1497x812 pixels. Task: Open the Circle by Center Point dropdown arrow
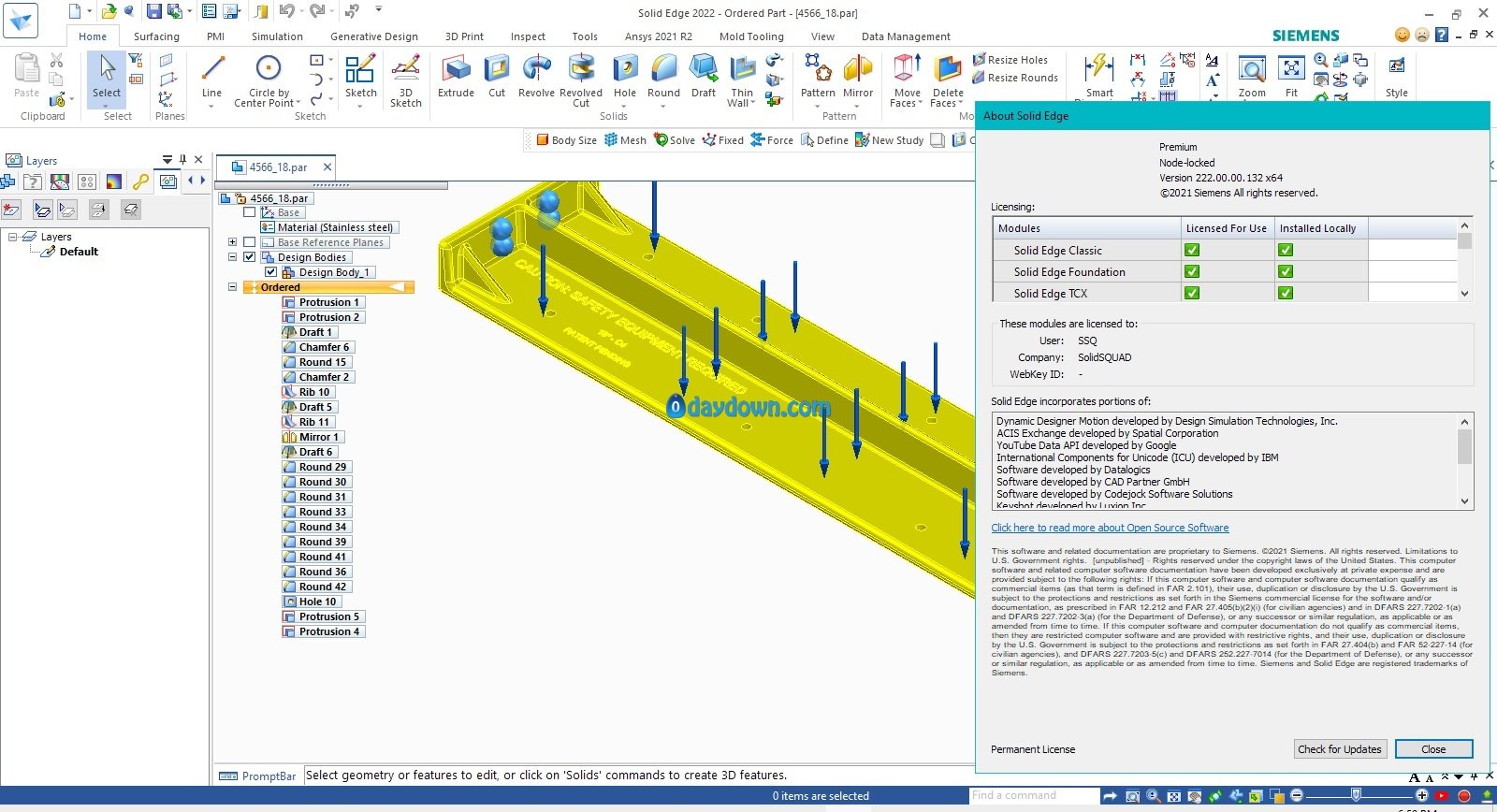[298, 104]
